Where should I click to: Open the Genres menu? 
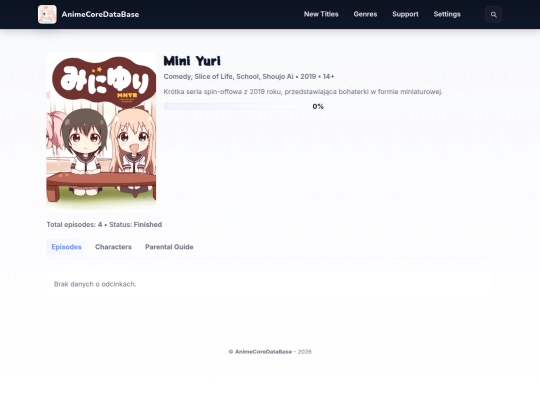[365, 14]
